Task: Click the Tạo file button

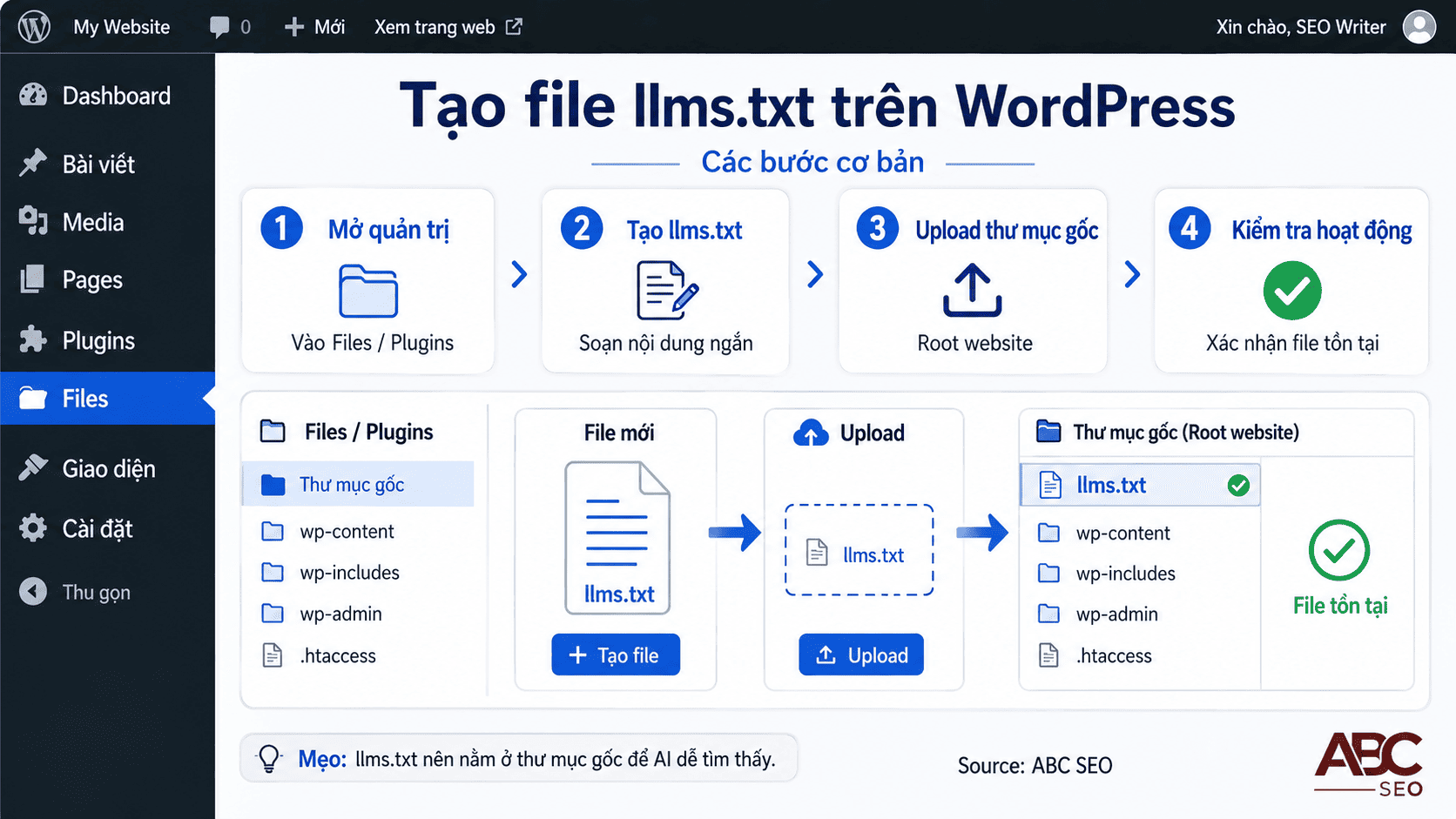Action: [616, 655]
